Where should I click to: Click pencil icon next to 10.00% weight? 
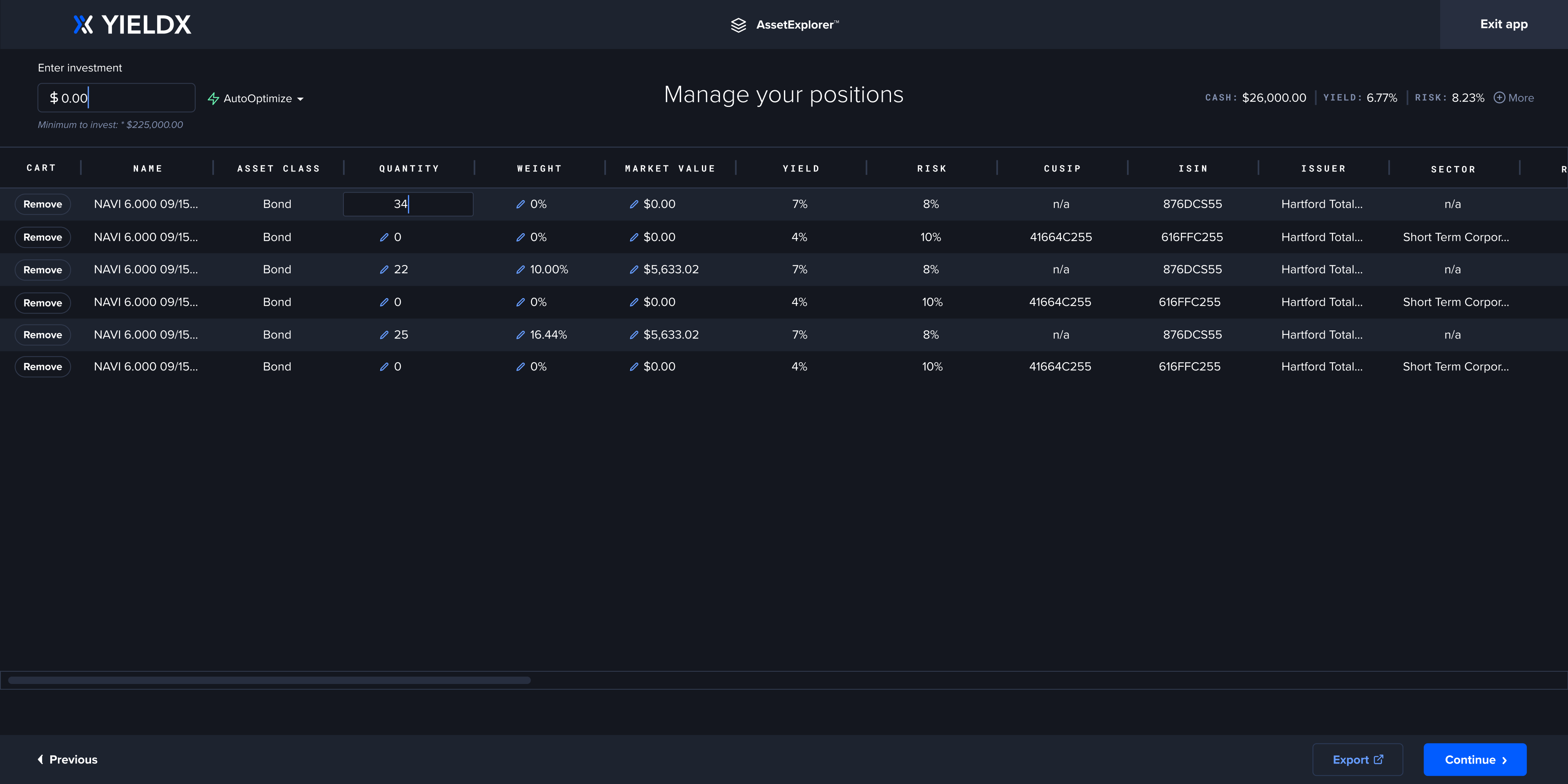coord(521,269)
